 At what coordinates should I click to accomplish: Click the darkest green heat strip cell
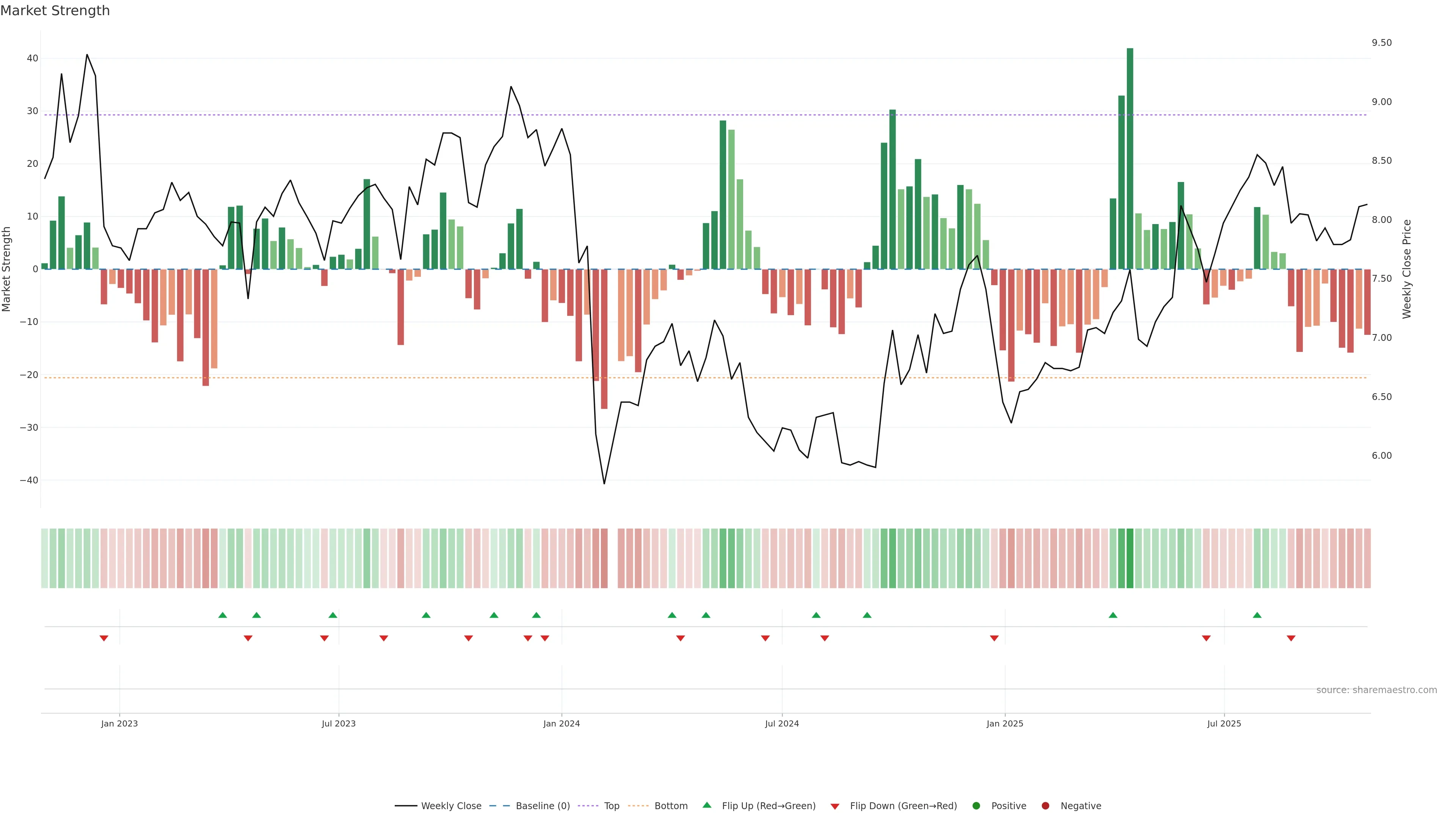click(1130, 558)
